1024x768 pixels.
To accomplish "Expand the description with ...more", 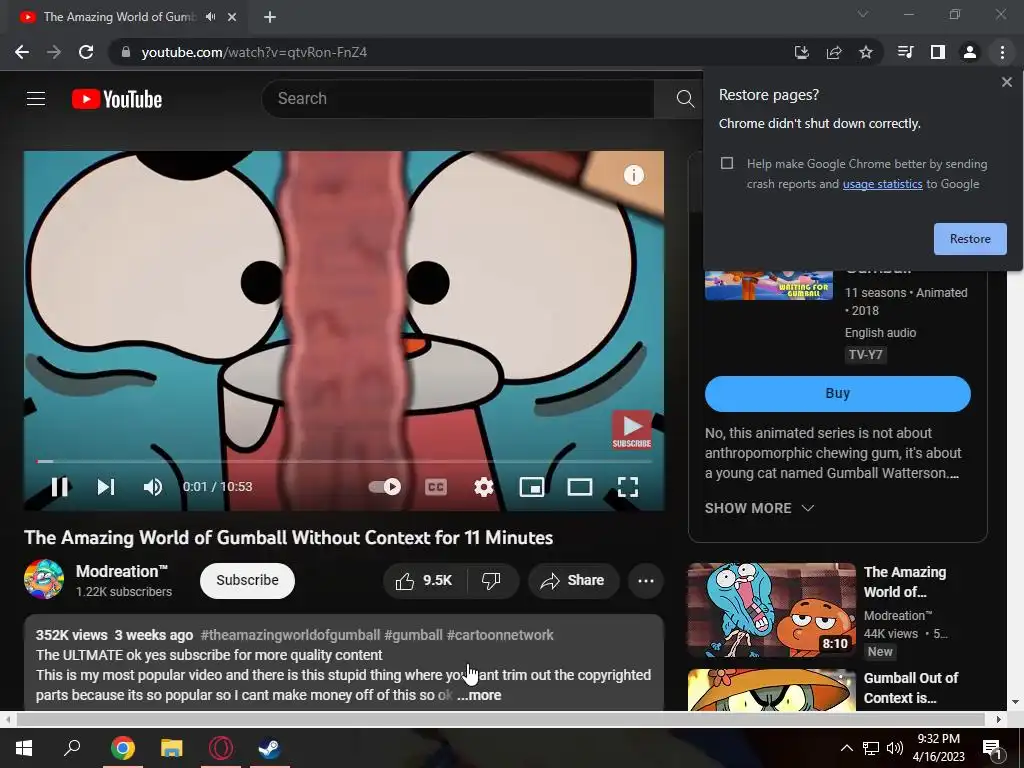I will [x=479, y=696].
